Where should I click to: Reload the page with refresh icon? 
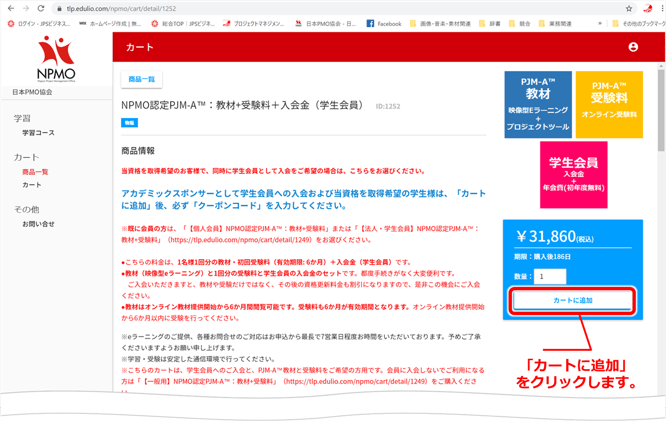(x=41, y=8)
